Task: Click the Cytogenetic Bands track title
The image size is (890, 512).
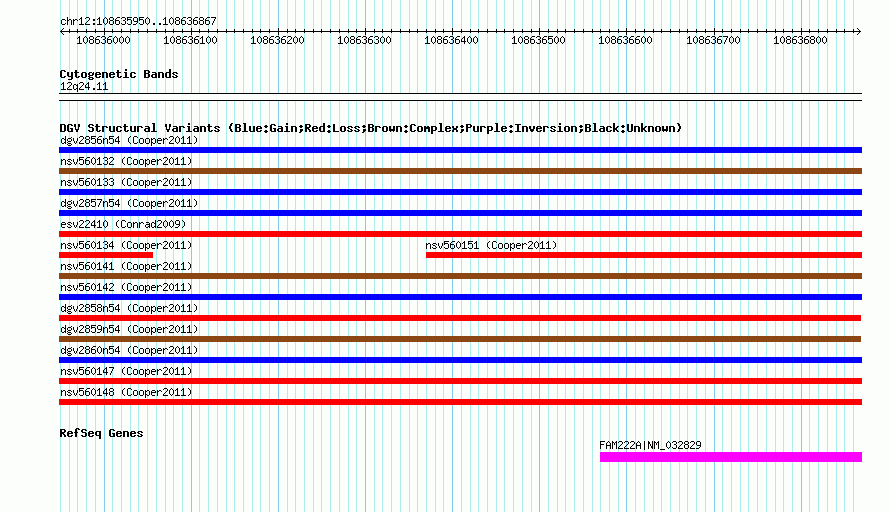Action: tap(119, 74)
